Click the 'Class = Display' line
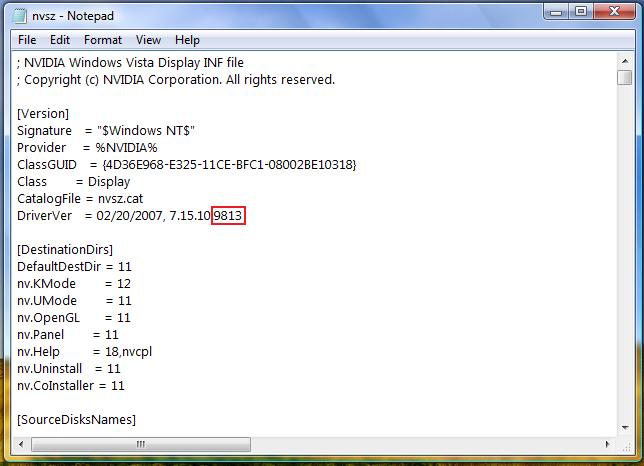The image size is (644, 466). pyautogui.click(x=74, y=181)
